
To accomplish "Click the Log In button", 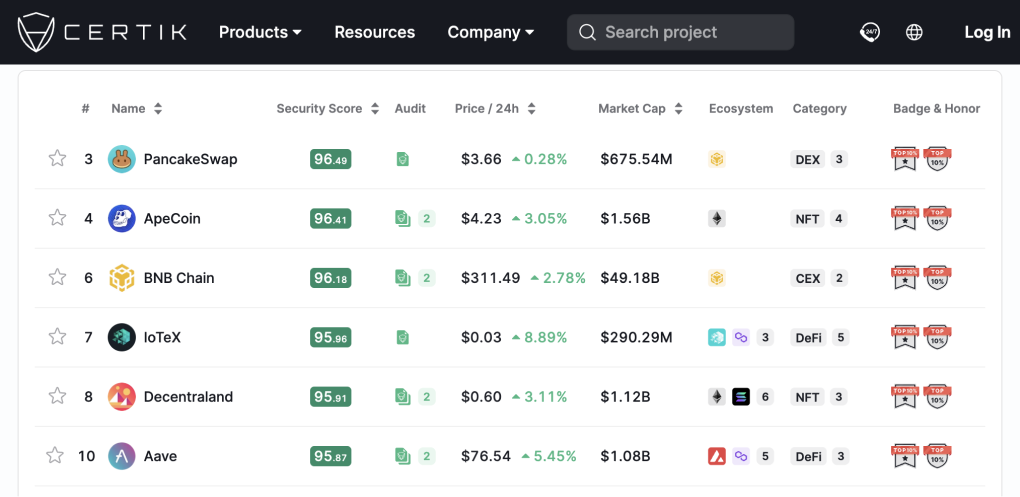I will (986, 32).
